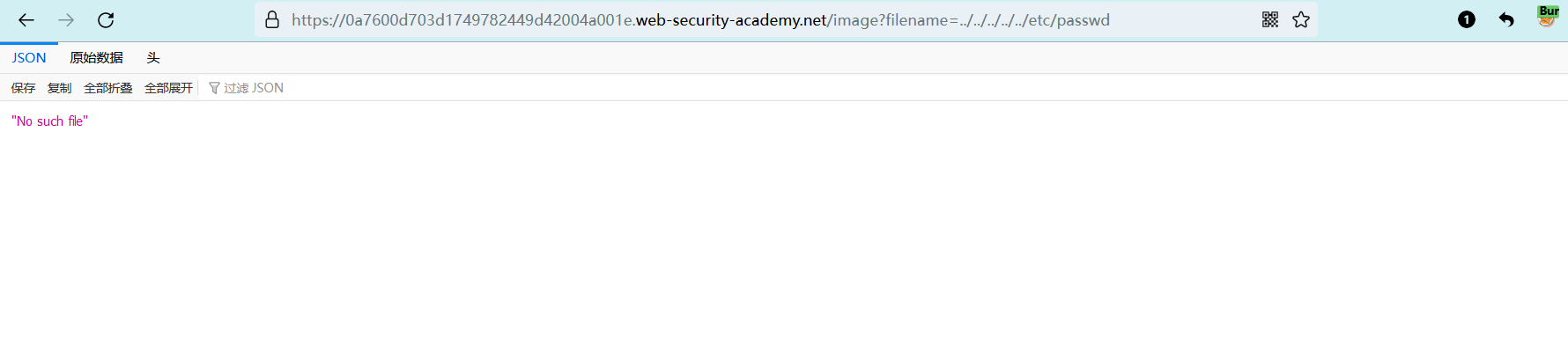Switch to the 原始数据 tab
The width and height of the screenshot is (1568, 359).
[96, 58]
